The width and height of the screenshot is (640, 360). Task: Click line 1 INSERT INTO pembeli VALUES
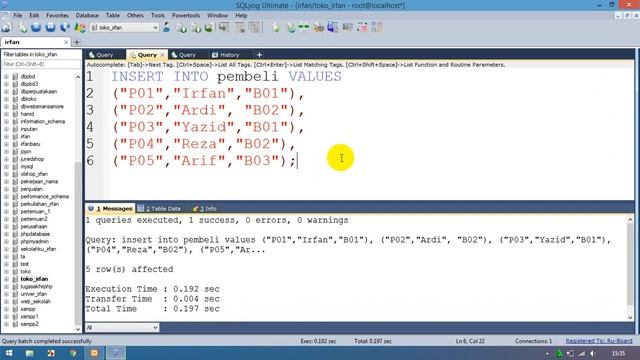(x=227, y=76)
